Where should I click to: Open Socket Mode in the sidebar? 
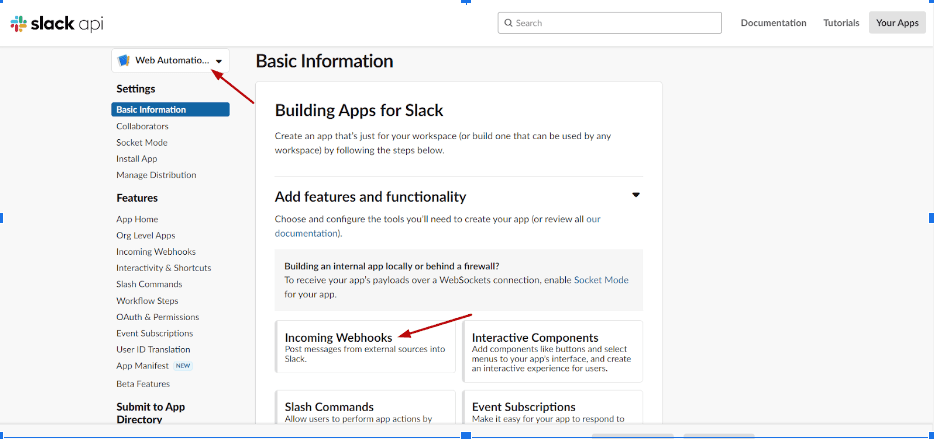click(x=142, y=142)
